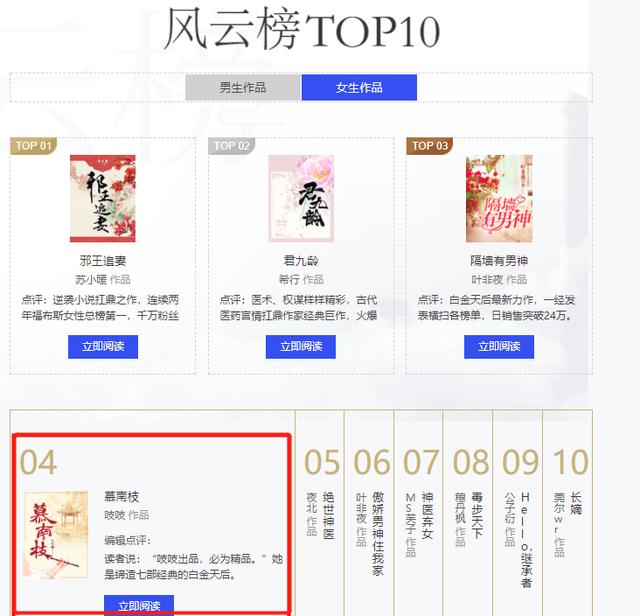Open author 叶非夜 under 隔墙有男神

tap(487, 280)
